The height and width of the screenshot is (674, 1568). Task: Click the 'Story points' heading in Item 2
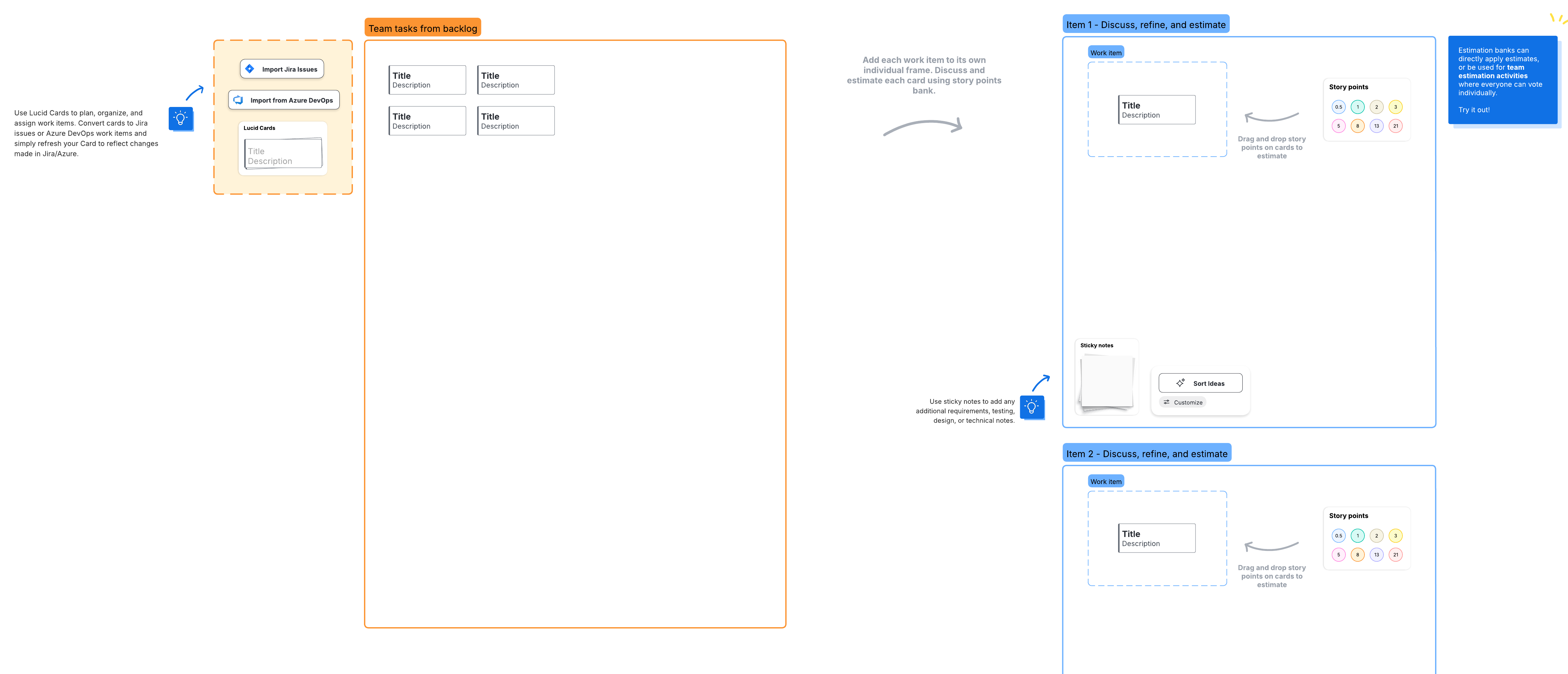click(1348, 516)
